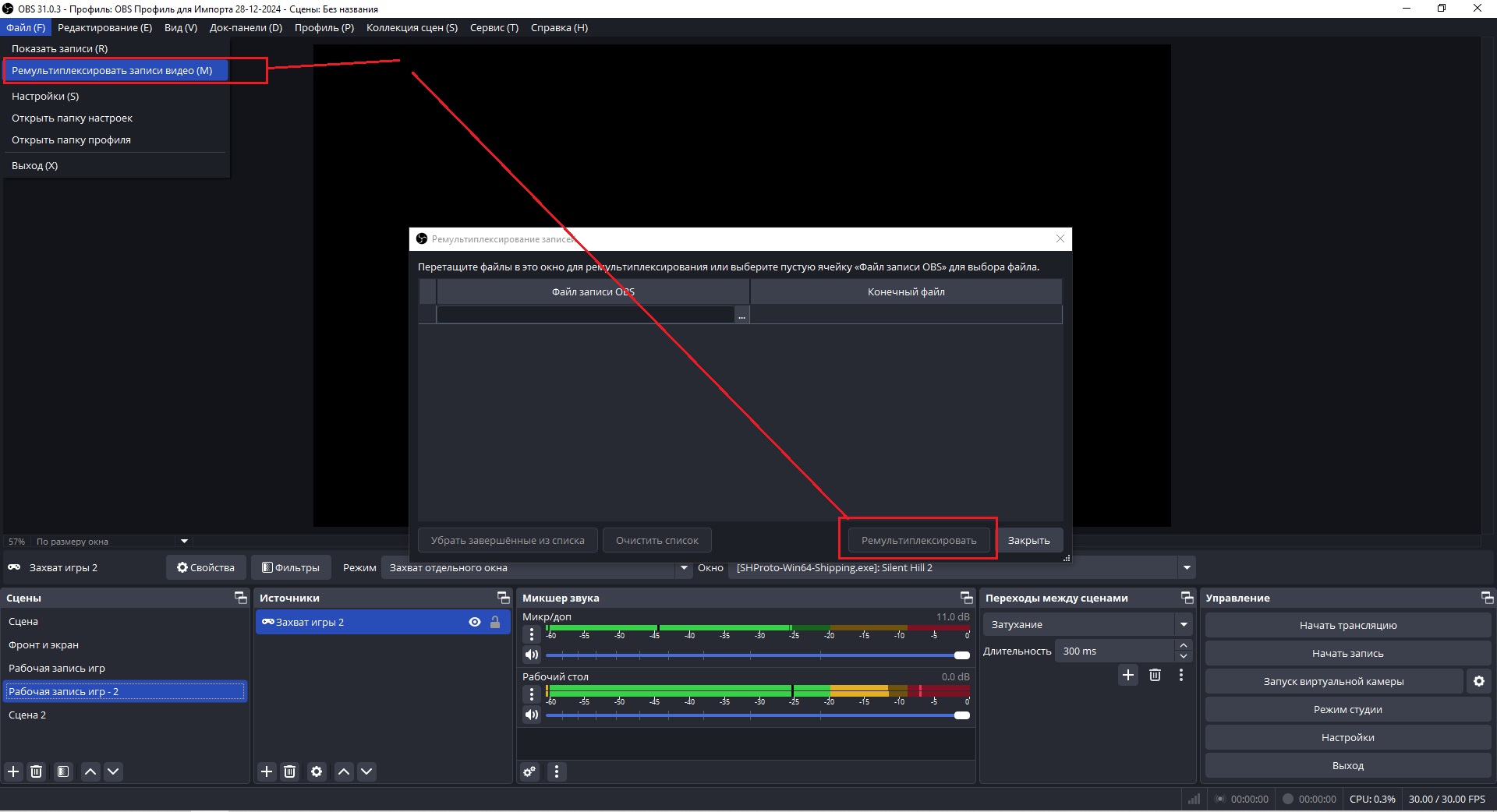This screenshot has width=1497, height=812.
Task: Open transition properties three-dots icon
Action: coord(1181,675)
